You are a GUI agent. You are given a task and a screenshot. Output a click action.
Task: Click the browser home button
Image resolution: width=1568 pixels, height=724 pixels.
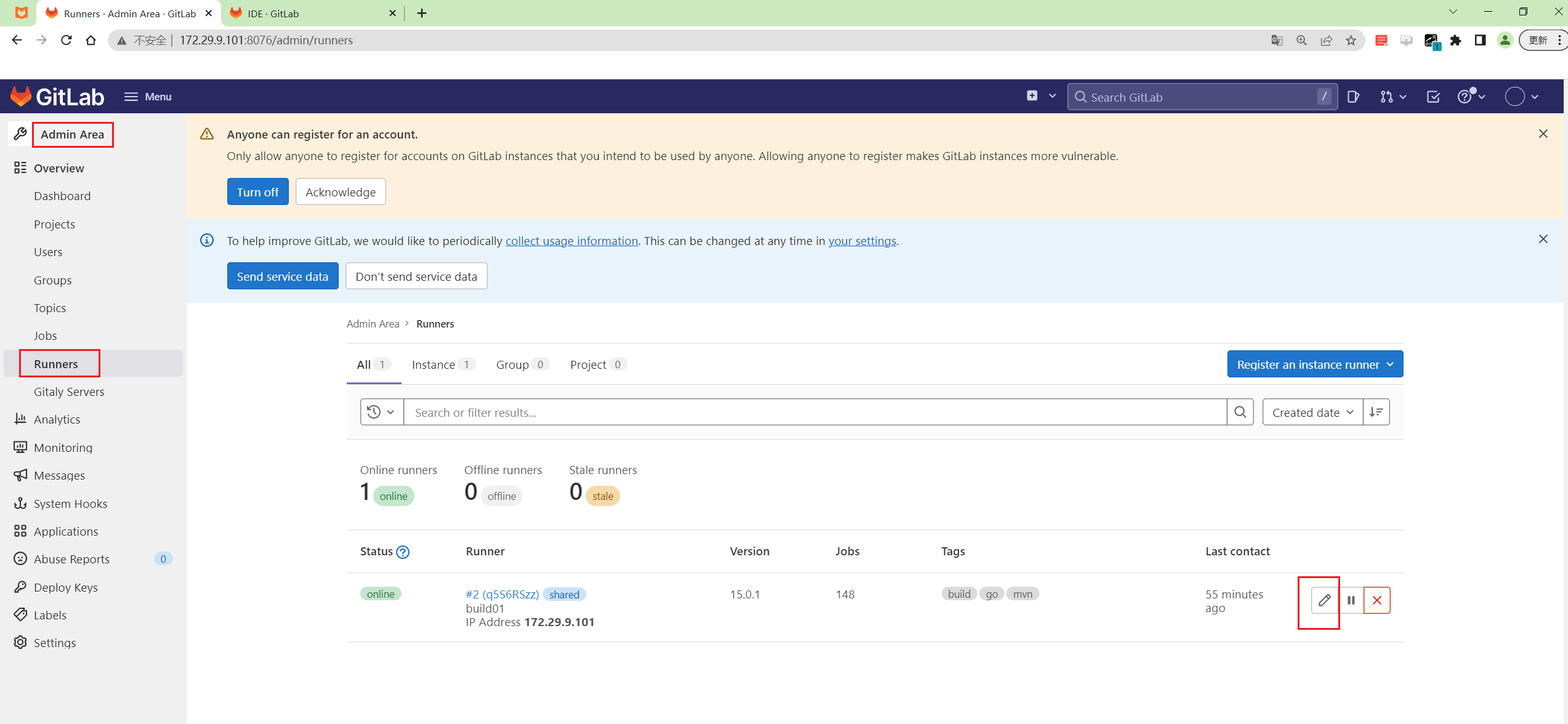(x=91, y=40)
